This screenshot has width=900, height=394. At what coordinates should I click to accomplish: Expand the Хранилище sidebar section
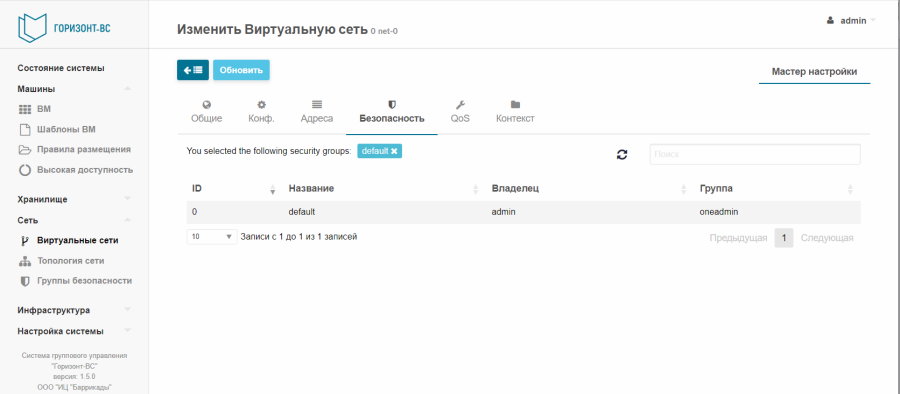click(x=127, y=199)
